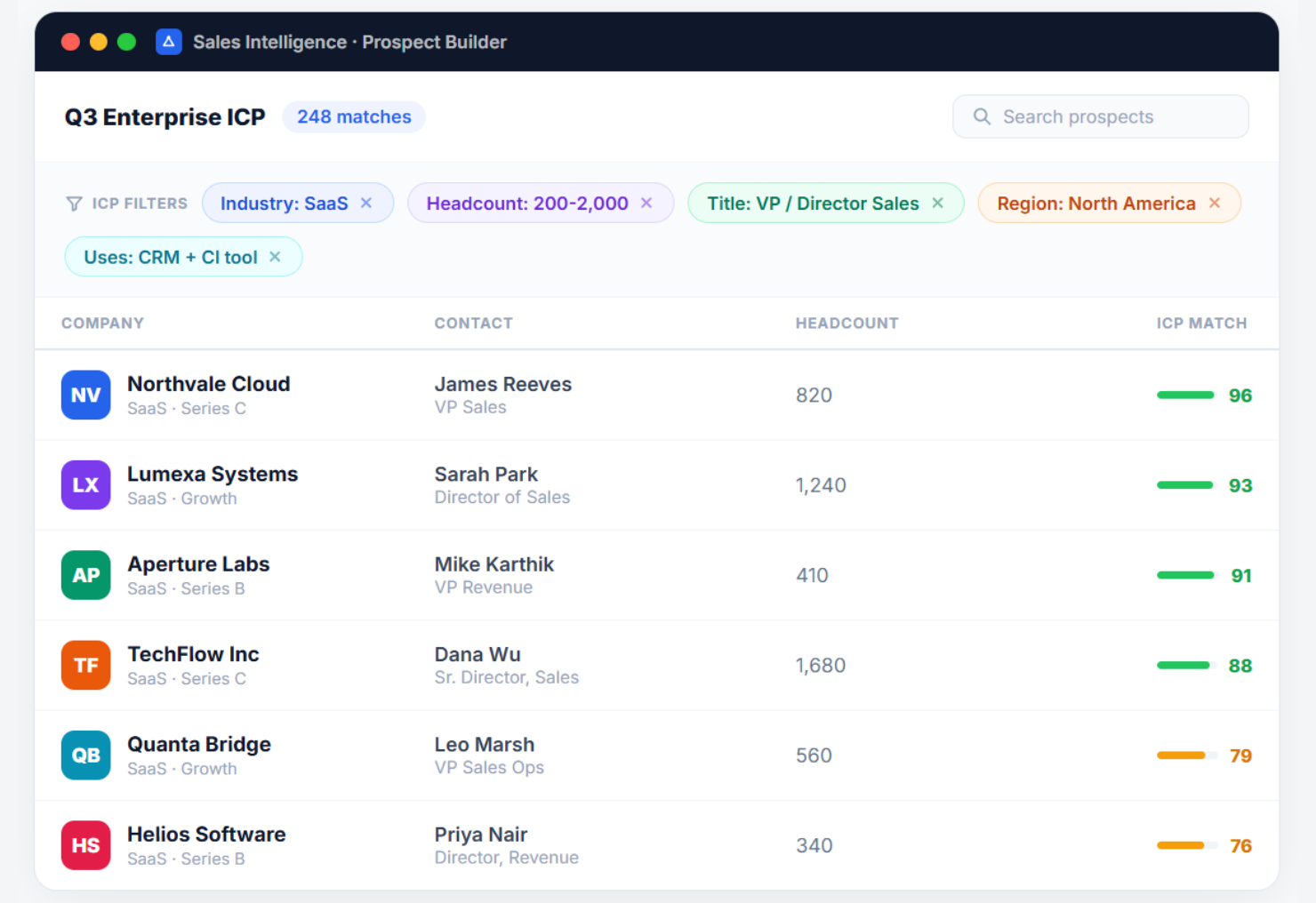Click the search magnifier icon
Viewport: 1316px width, 903px height.
tap(982, 116)
